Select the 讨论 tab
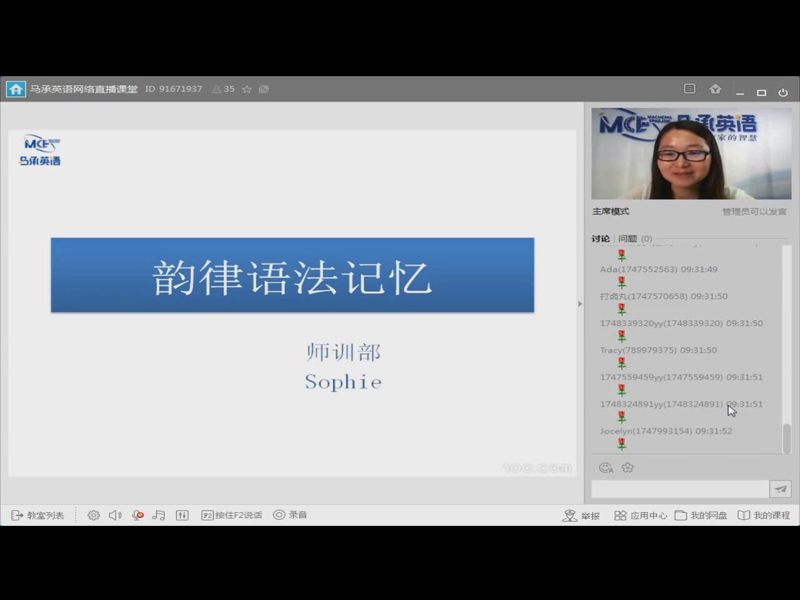The width and height of the screenshot is (800, 600). 601,239
